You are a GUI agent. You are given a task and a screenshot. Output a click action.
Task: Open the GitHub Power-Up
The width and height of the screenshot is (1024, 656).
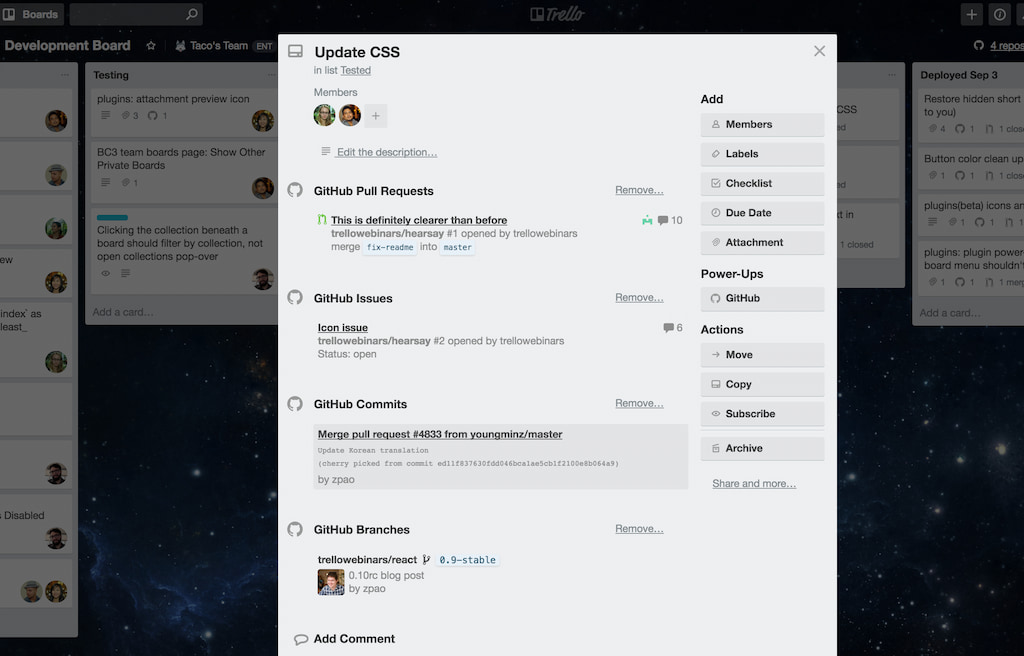(762, 298)
